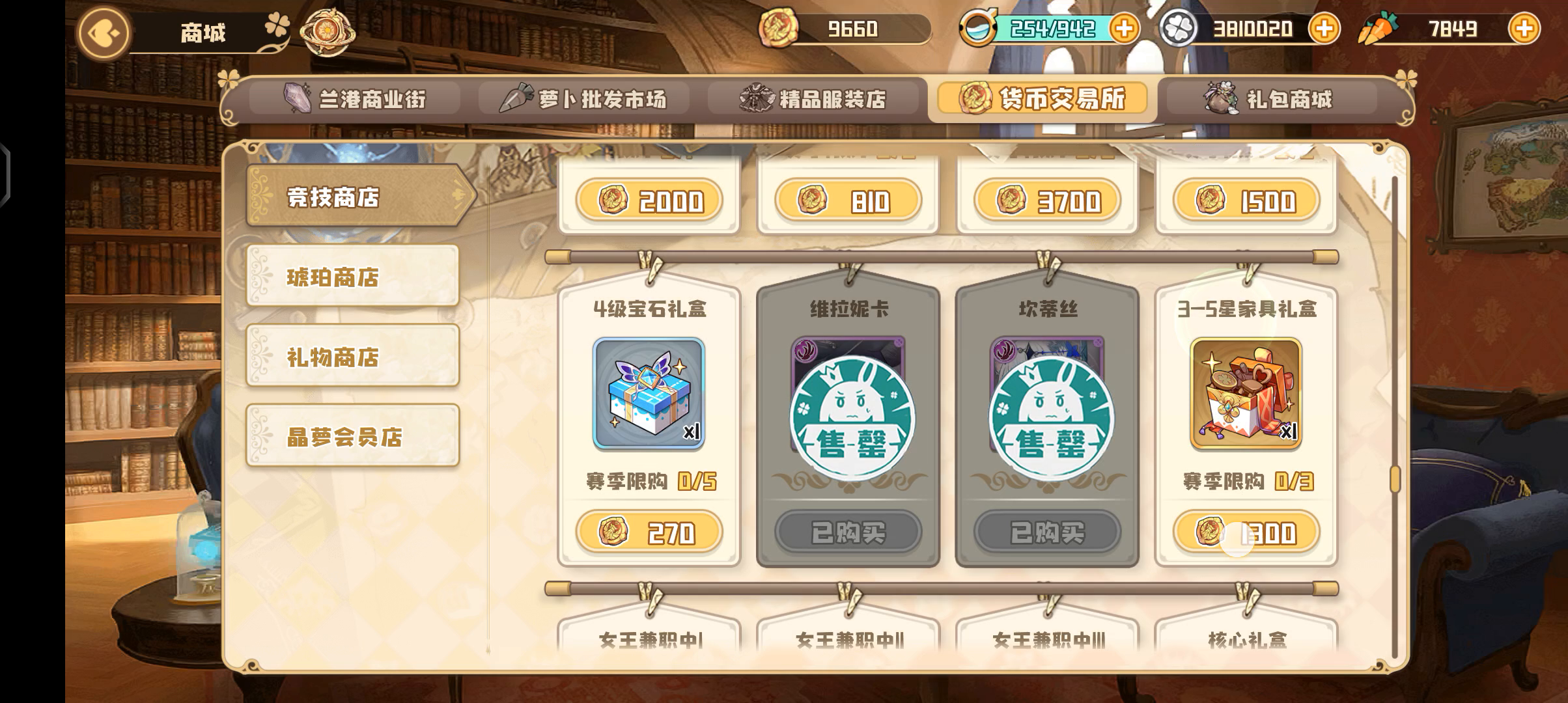
Task: Select 琥珀商店 in the sidebar
Action: [353, 276]
